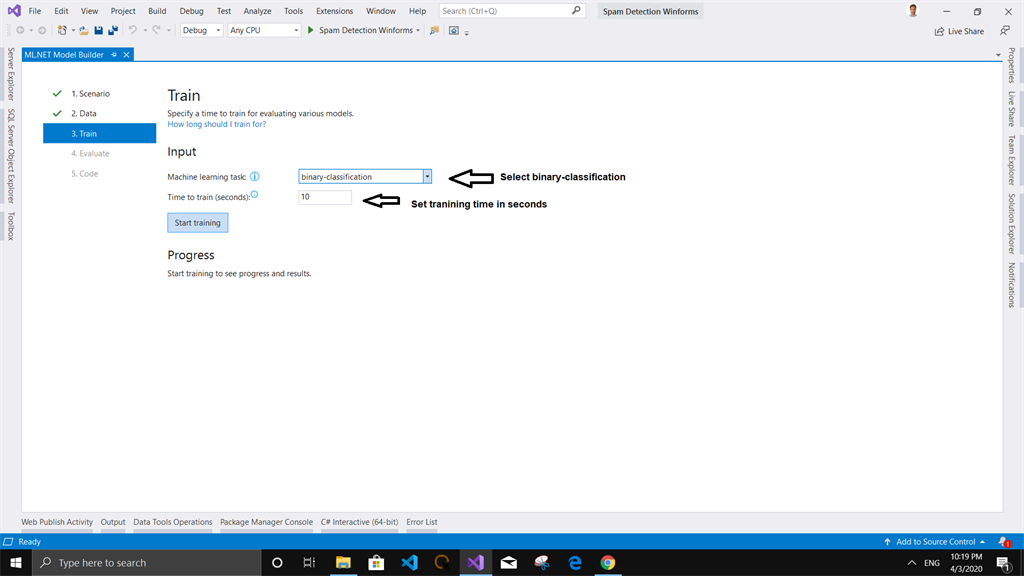Open File Explorer from the taskbar

[x=343, y=562]
